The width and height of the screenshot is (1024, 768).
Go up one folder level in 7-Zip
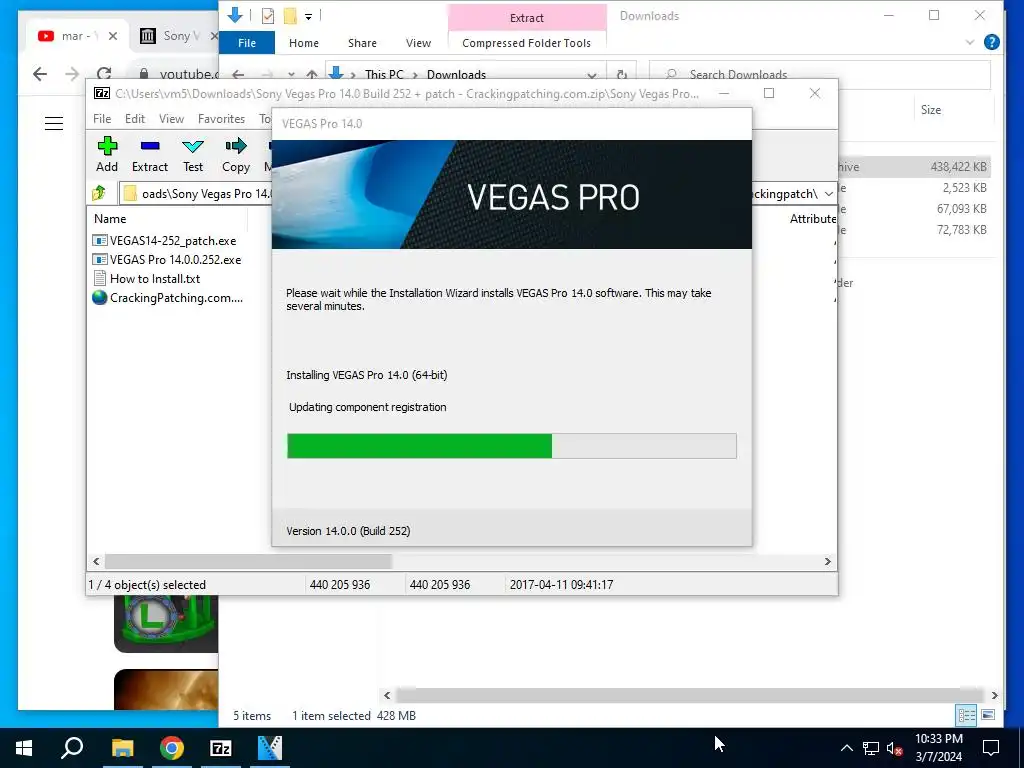pyautogui.click(x=99, y=193)
